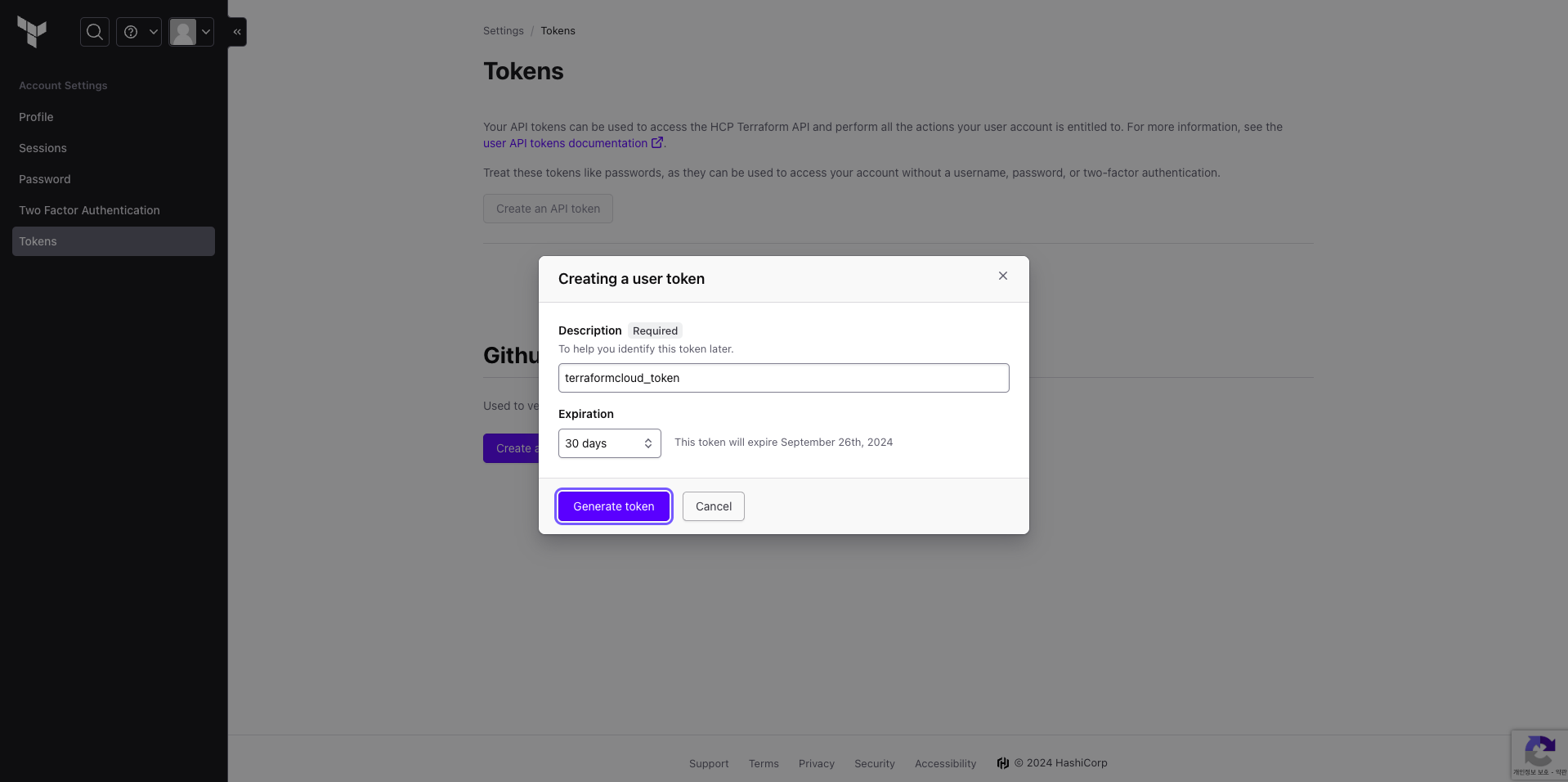This screenshot has width=1568, height=782.
Task: Cancel the token creation dialog
Action: pyautogui.click(x=713, y=506)
